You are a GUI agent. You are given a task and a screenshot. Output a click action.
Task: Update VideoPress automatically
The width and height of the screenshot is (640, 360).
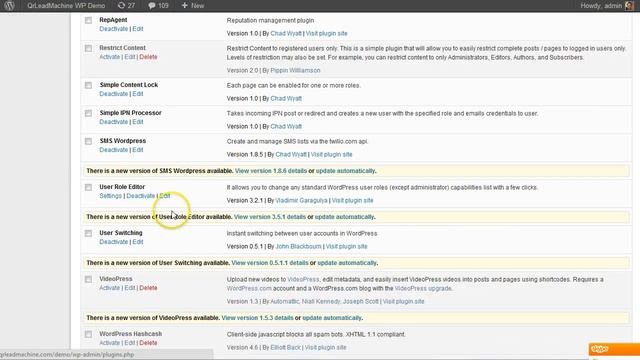[x=332, y=318]
